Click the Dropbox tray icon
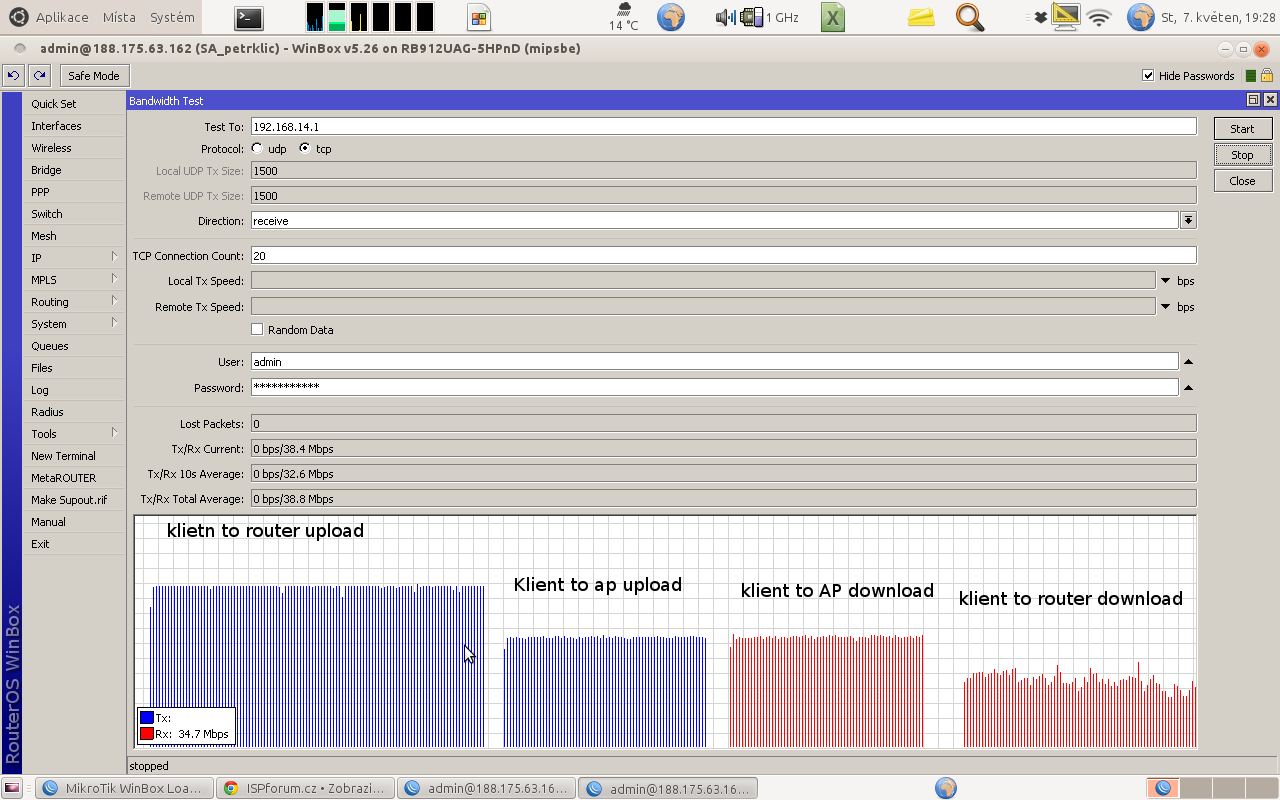This screenshot has height=800, width=1280. click(1040, 17)
